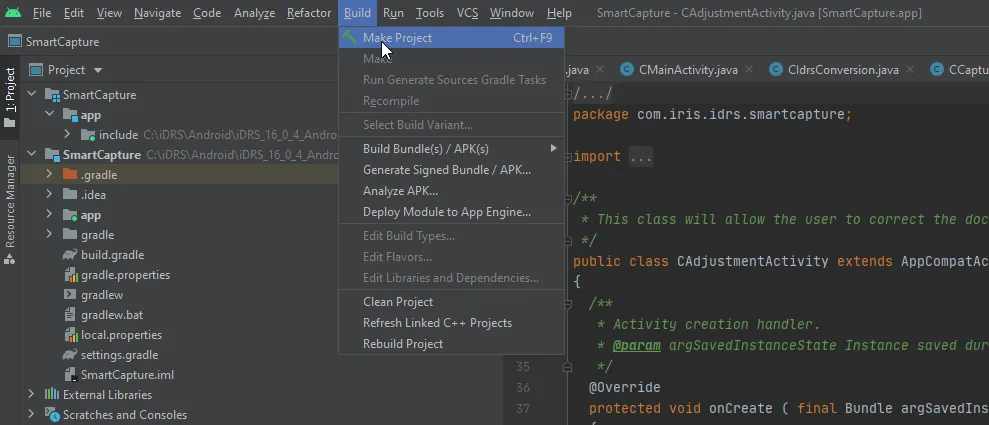This screenshot has height=425, width=989.
Task: Select Rebuild Project
Action: tap(452, 344)
